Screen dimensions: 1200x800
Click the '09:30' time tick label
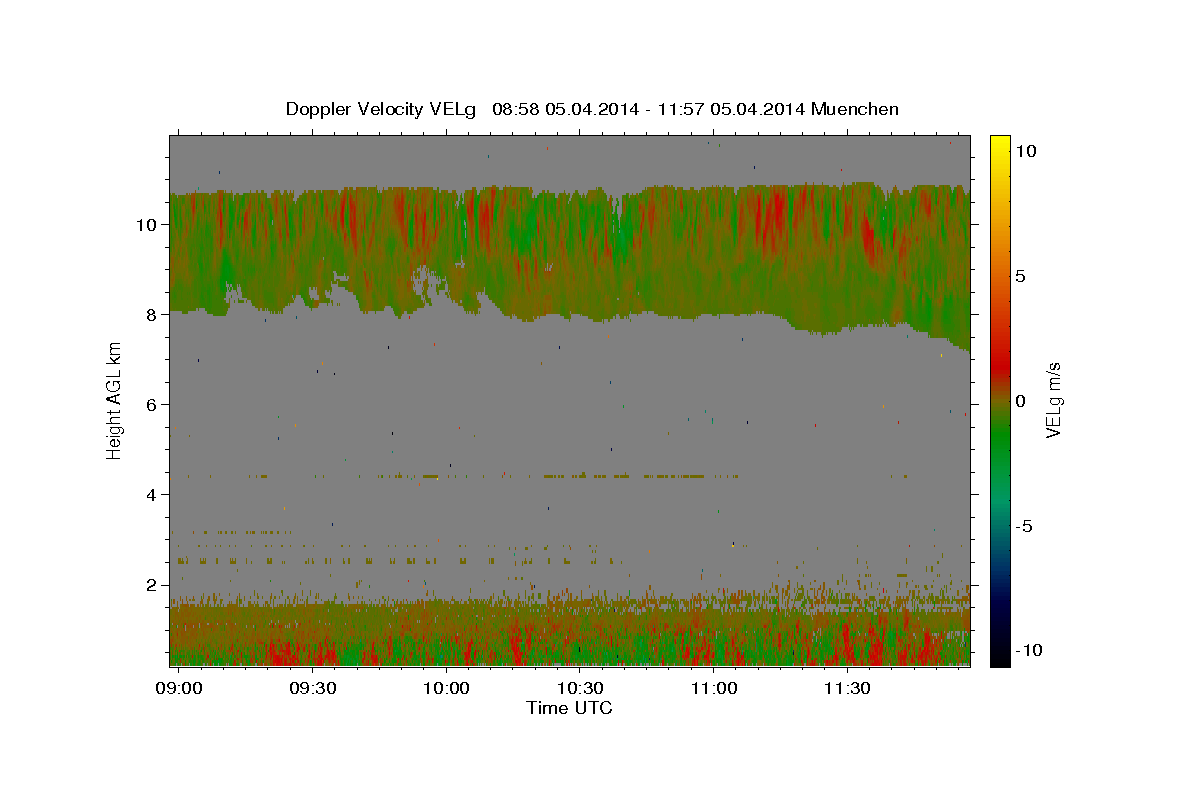tap(312, 689)
